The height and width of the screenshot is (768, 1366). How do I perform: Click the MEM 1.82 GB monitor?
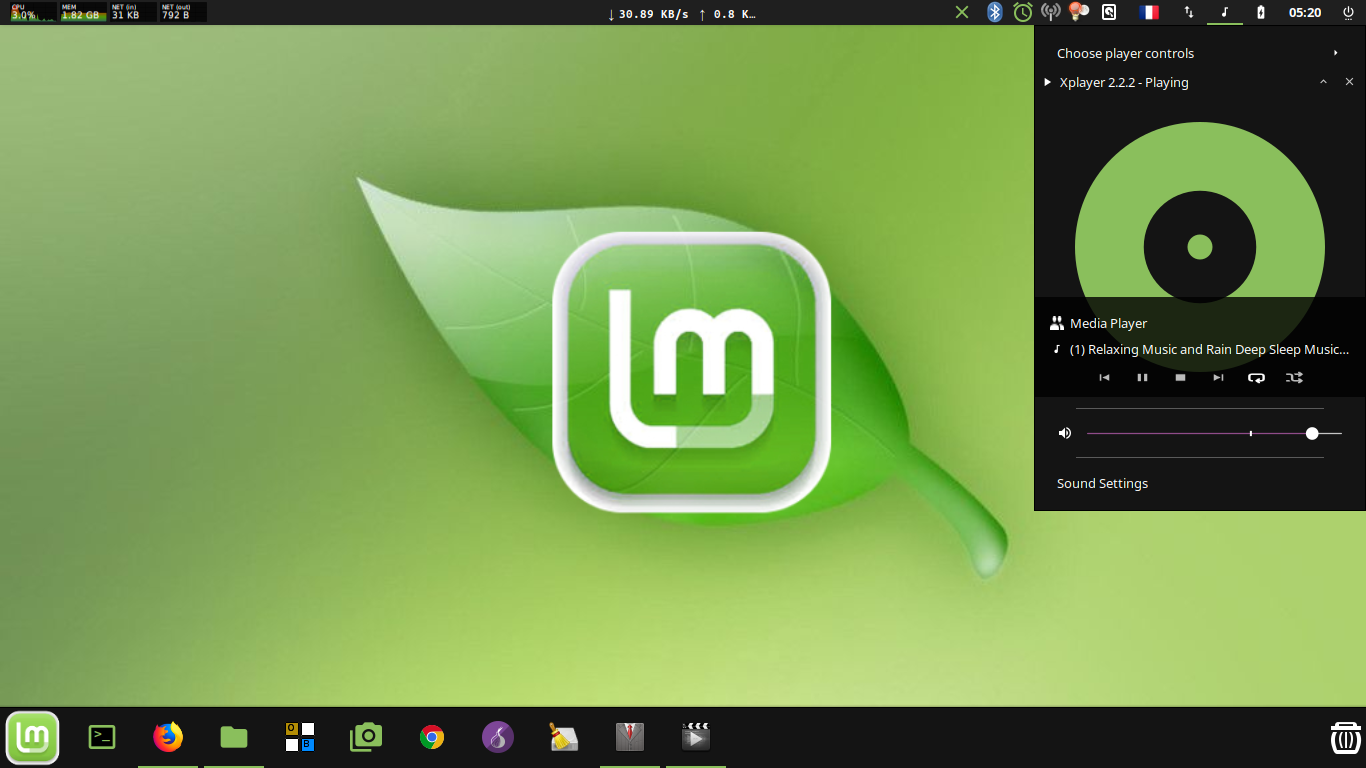[83, 12]
